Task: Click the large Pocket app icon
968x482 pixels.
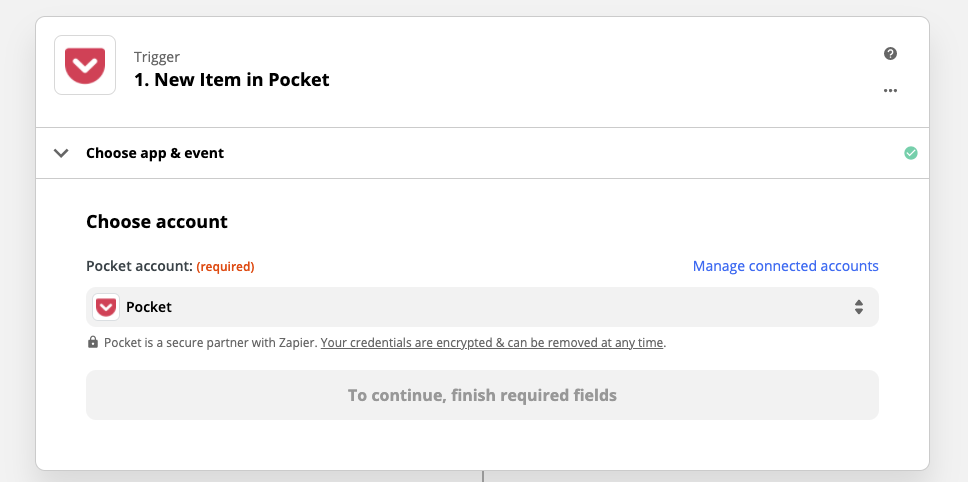Action: point(85,65)
